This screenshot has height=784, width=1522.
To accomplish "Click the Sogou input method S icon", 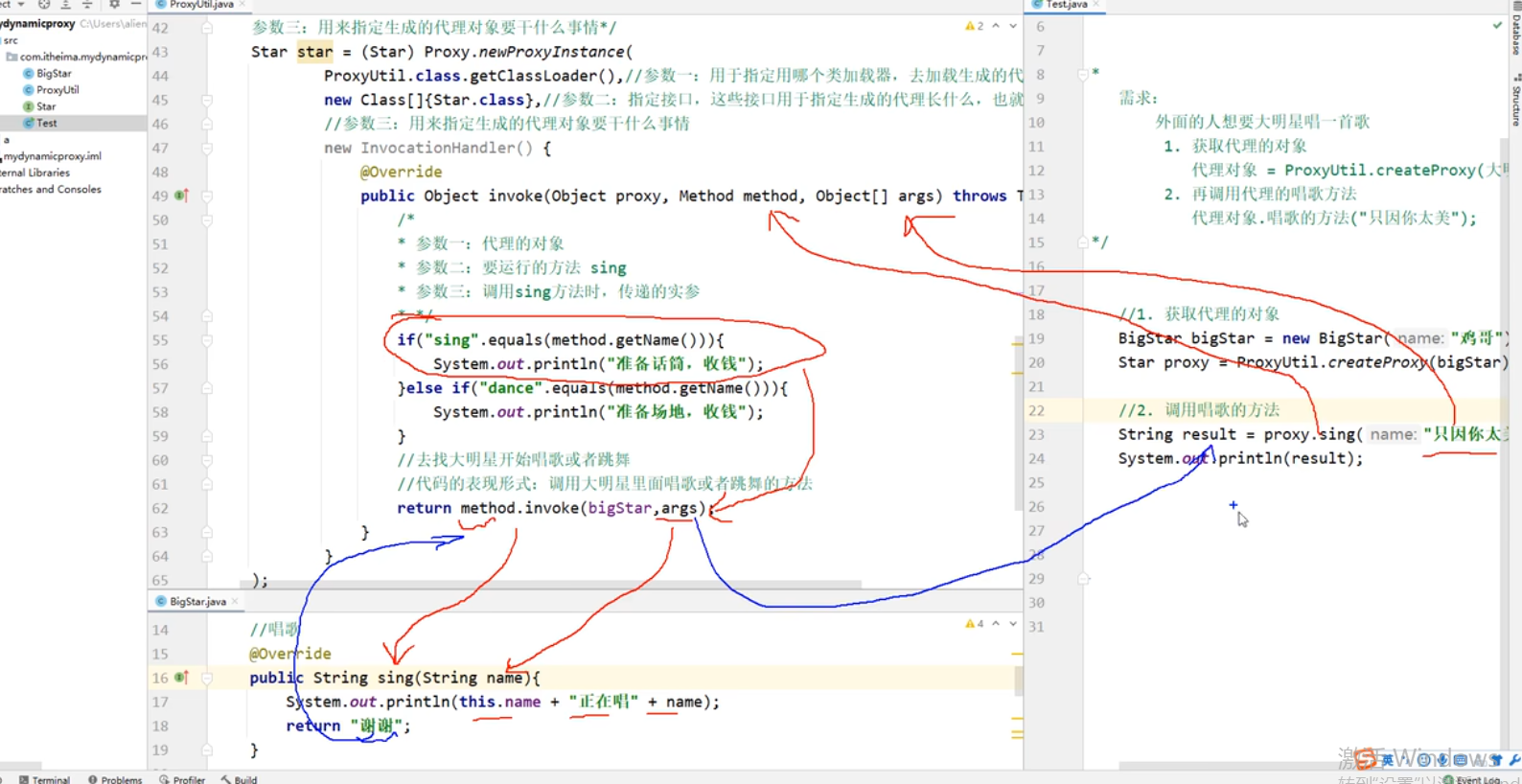I will (1364, 759).
